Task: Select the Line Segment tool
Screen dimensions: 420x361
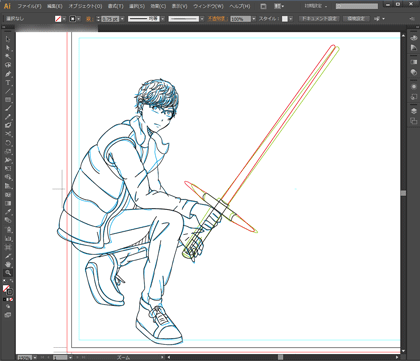Action: (x=8, y=91)
